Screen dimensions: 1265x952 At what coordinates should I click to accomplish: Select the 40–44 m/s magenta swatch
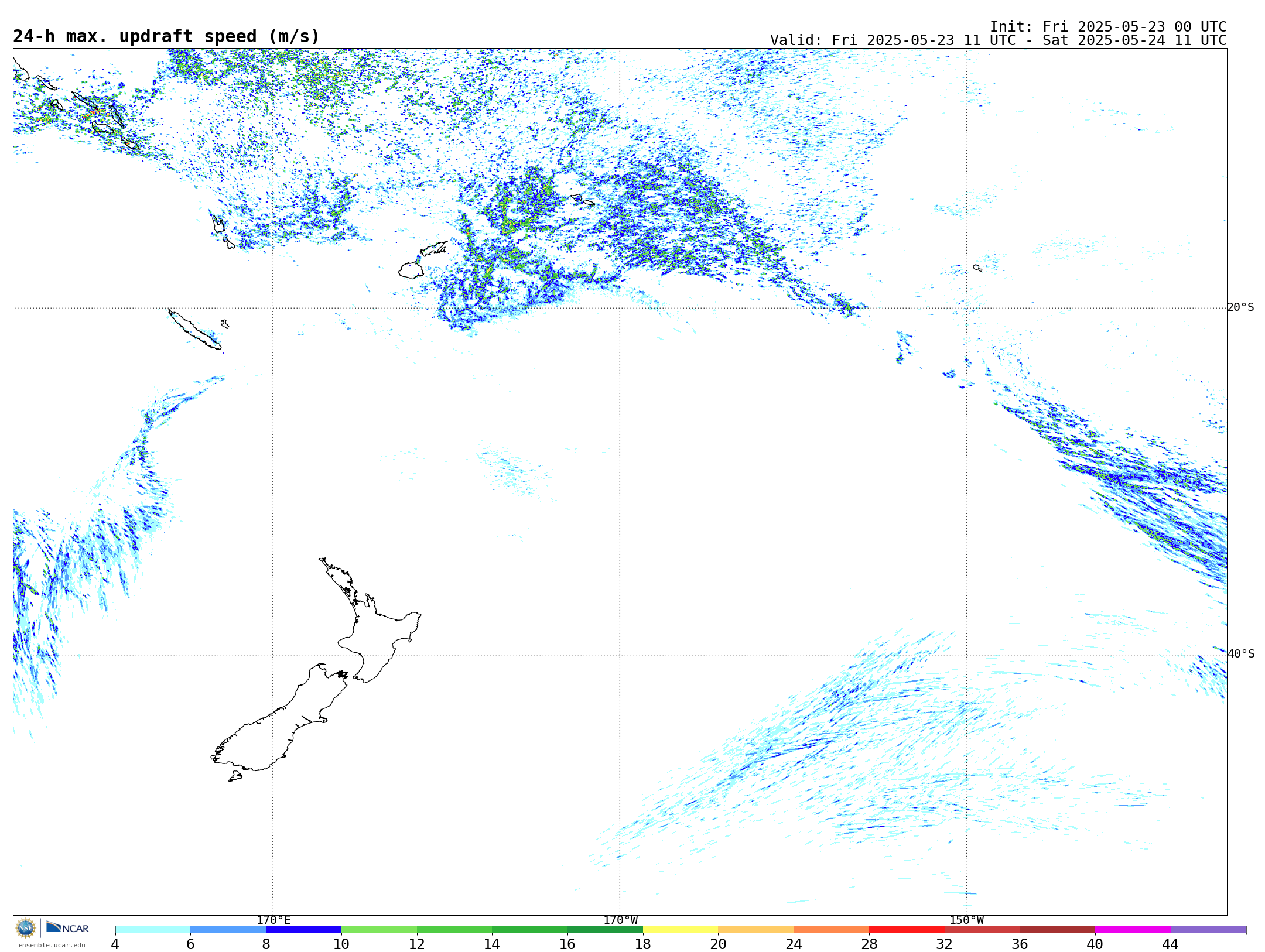click(1133, 929)
